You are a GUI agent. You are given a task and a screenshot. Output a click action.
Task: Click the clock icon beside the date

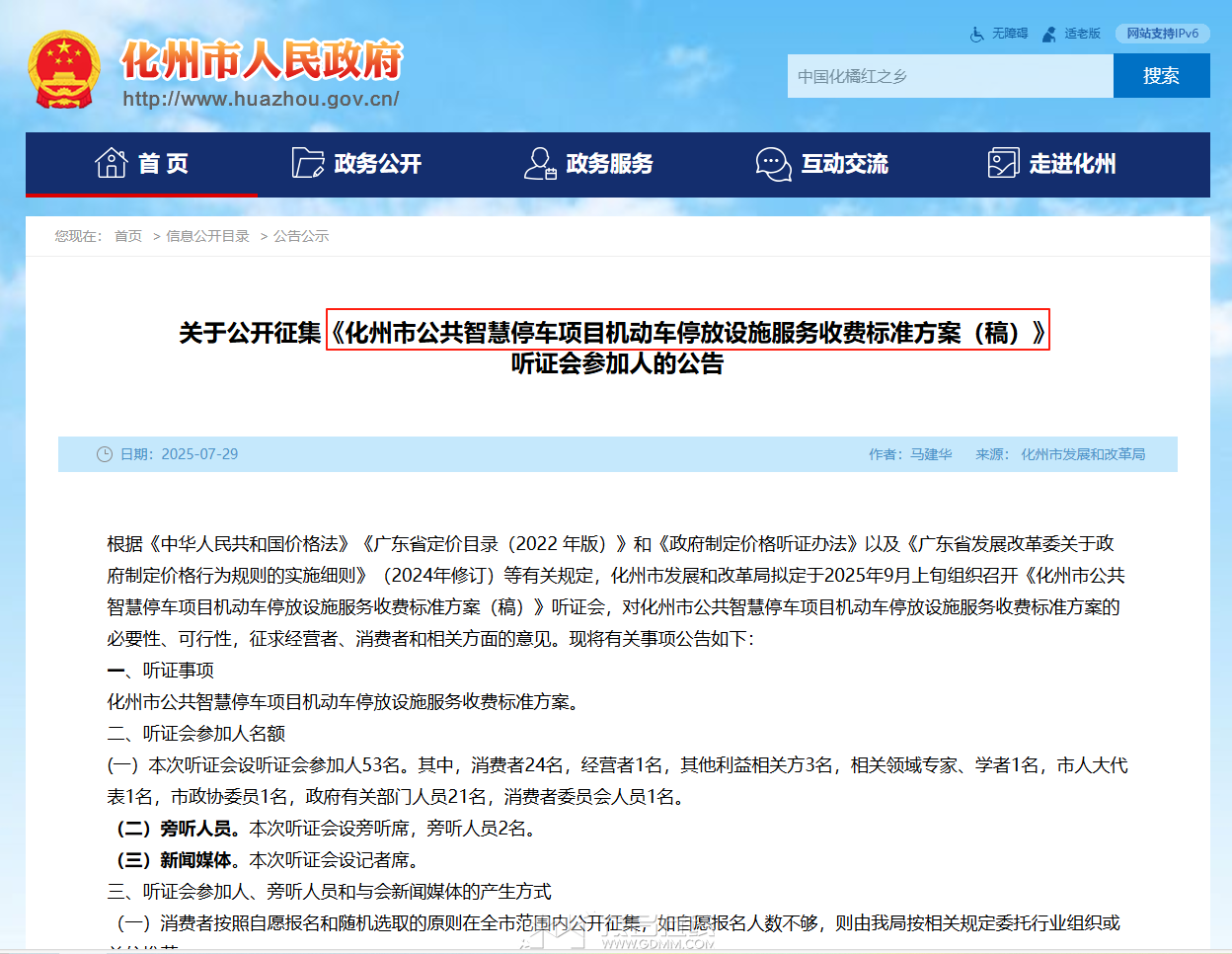coord(105,454)
